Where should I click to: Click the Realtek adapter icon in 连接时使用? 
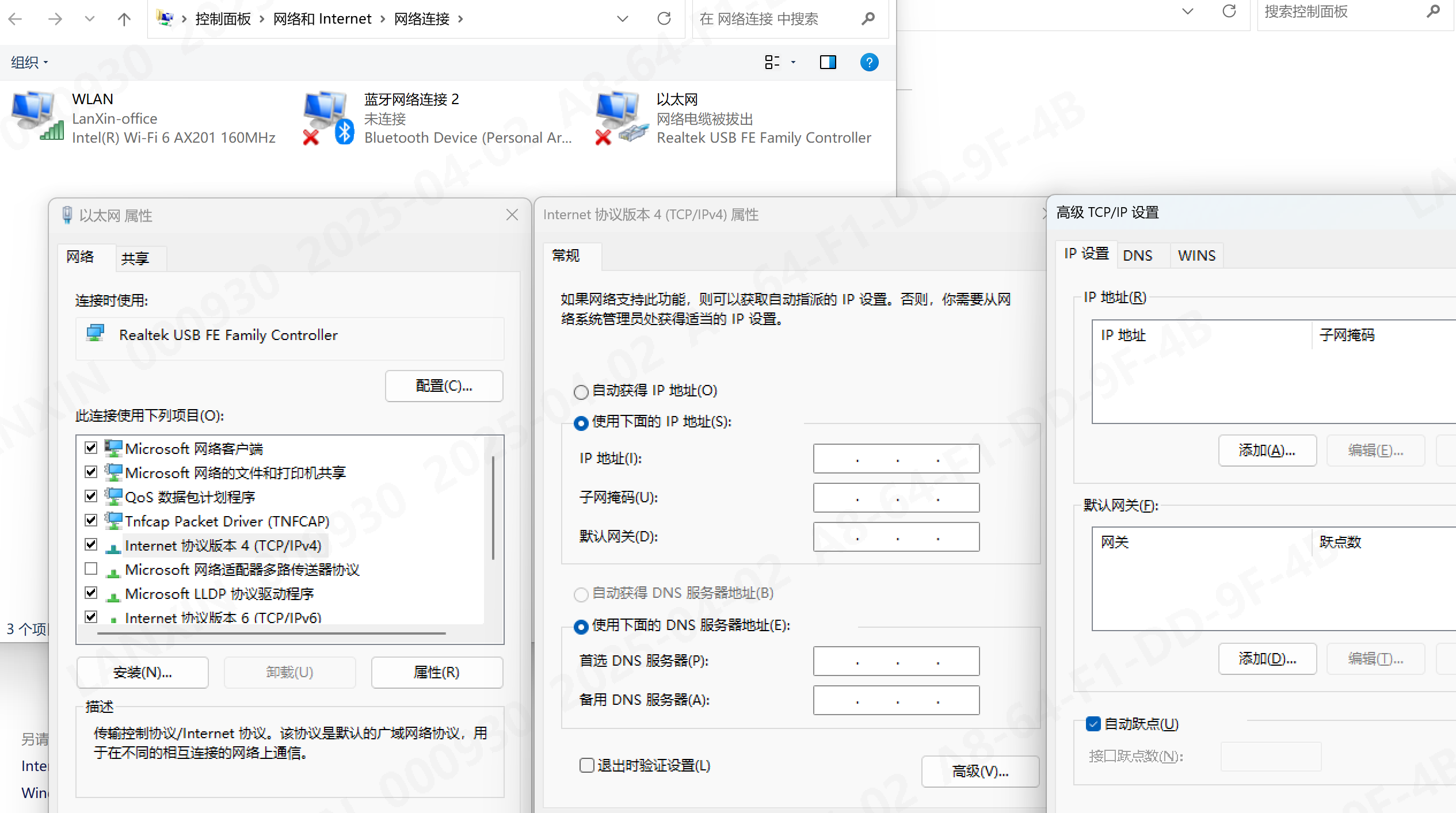[x=95, y=334]
